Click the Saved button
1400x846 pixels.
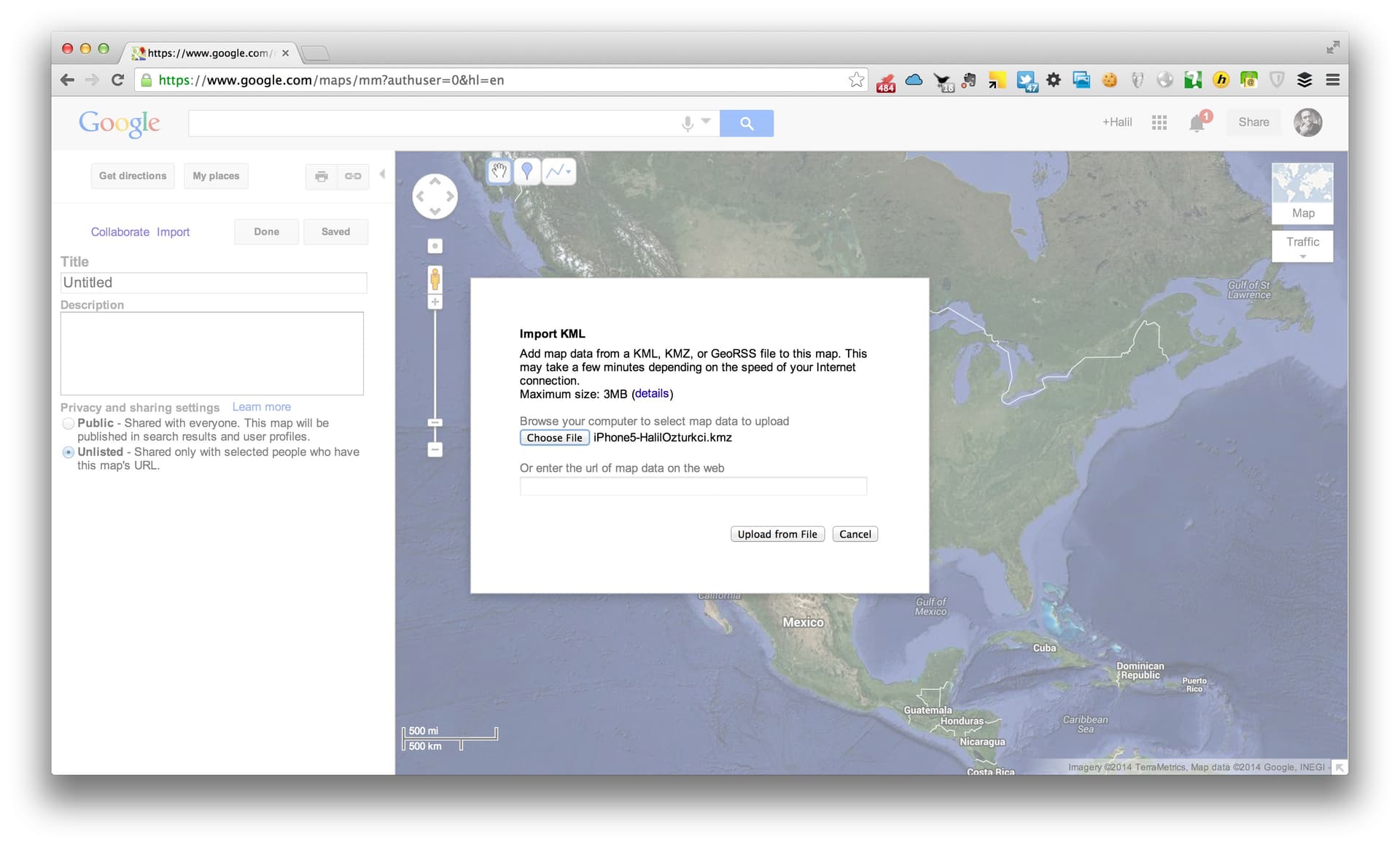336,232
